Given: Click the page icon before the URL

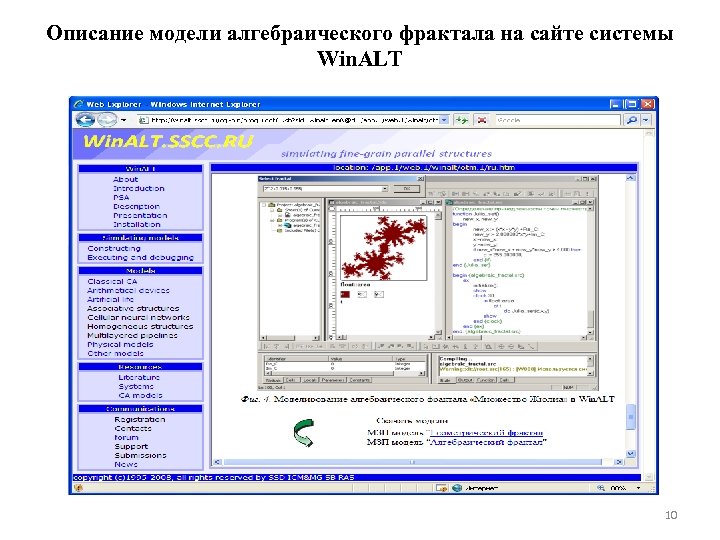Looking at the screenshot, I should [144, 120].
